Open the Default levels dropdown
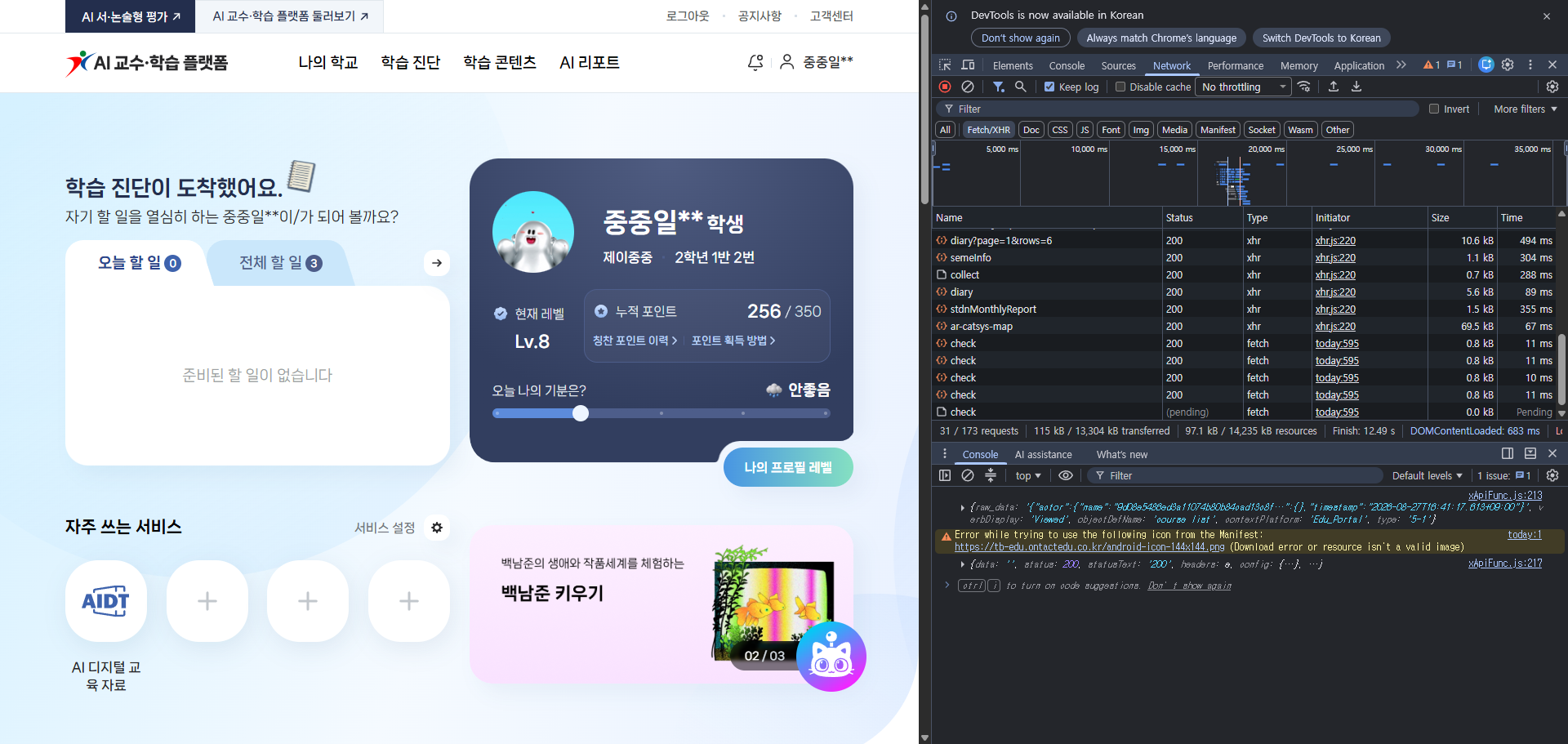 [x=1427, y=475]
